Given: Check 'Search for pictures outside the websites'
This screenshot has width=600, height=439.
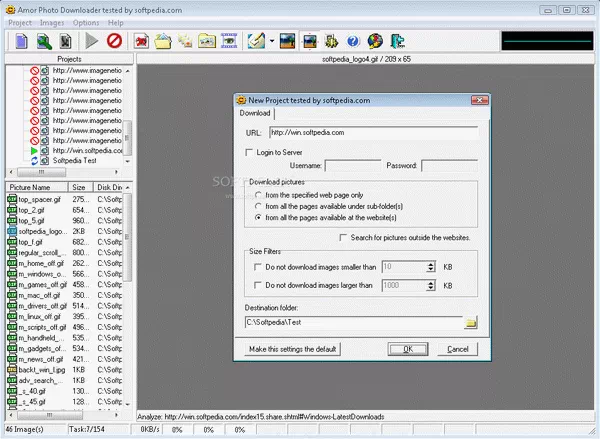Looking at the screenshot, I should (343, 238).
